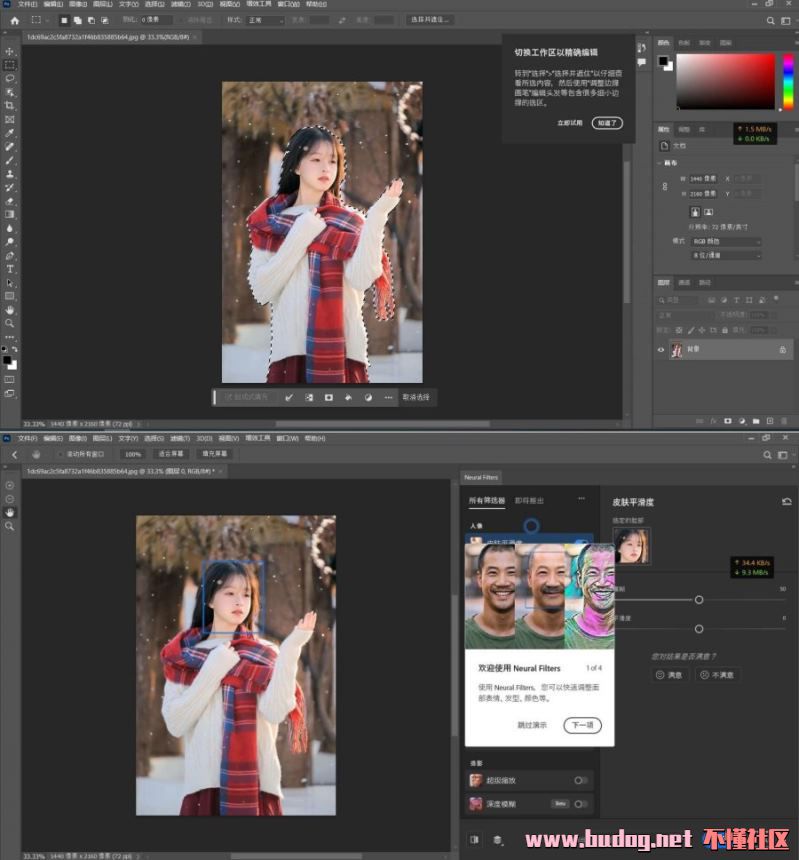This screenshot has width=799, height=860.
Task: Select subtract from selection mode
Action: tap(91, 20)
